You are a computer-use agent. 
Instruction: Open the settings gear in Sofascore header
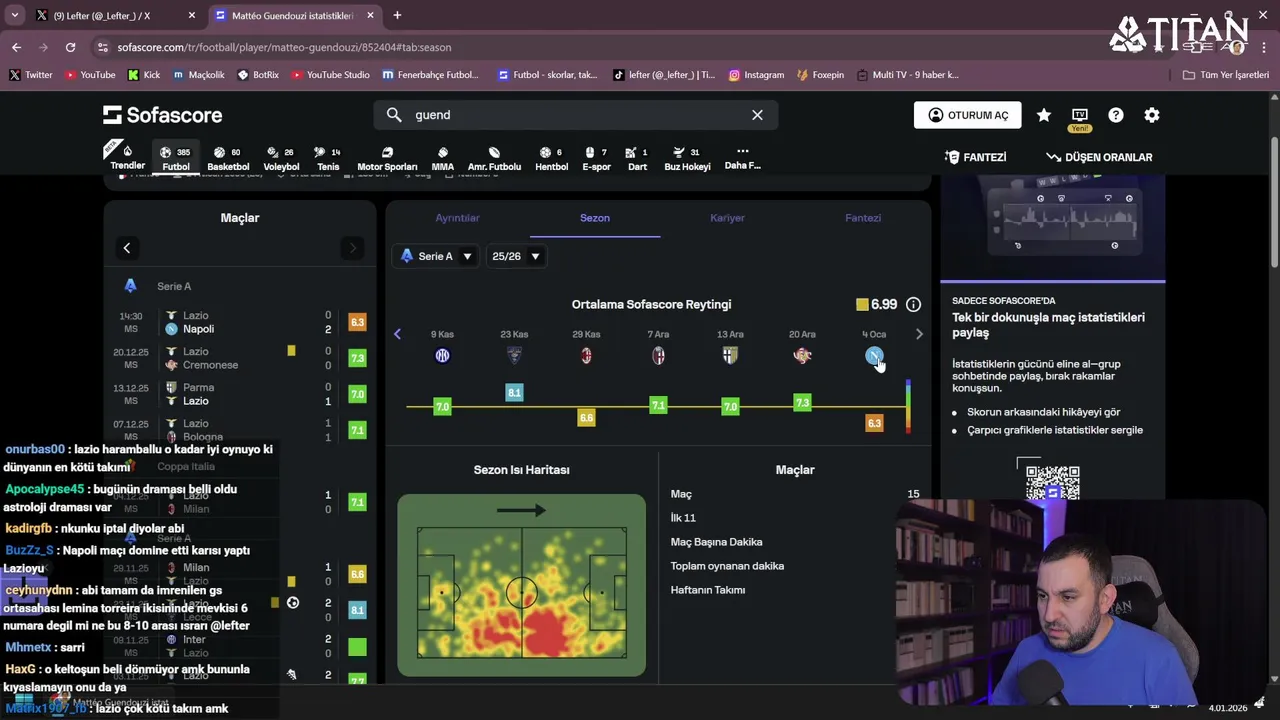[1152, 115]
